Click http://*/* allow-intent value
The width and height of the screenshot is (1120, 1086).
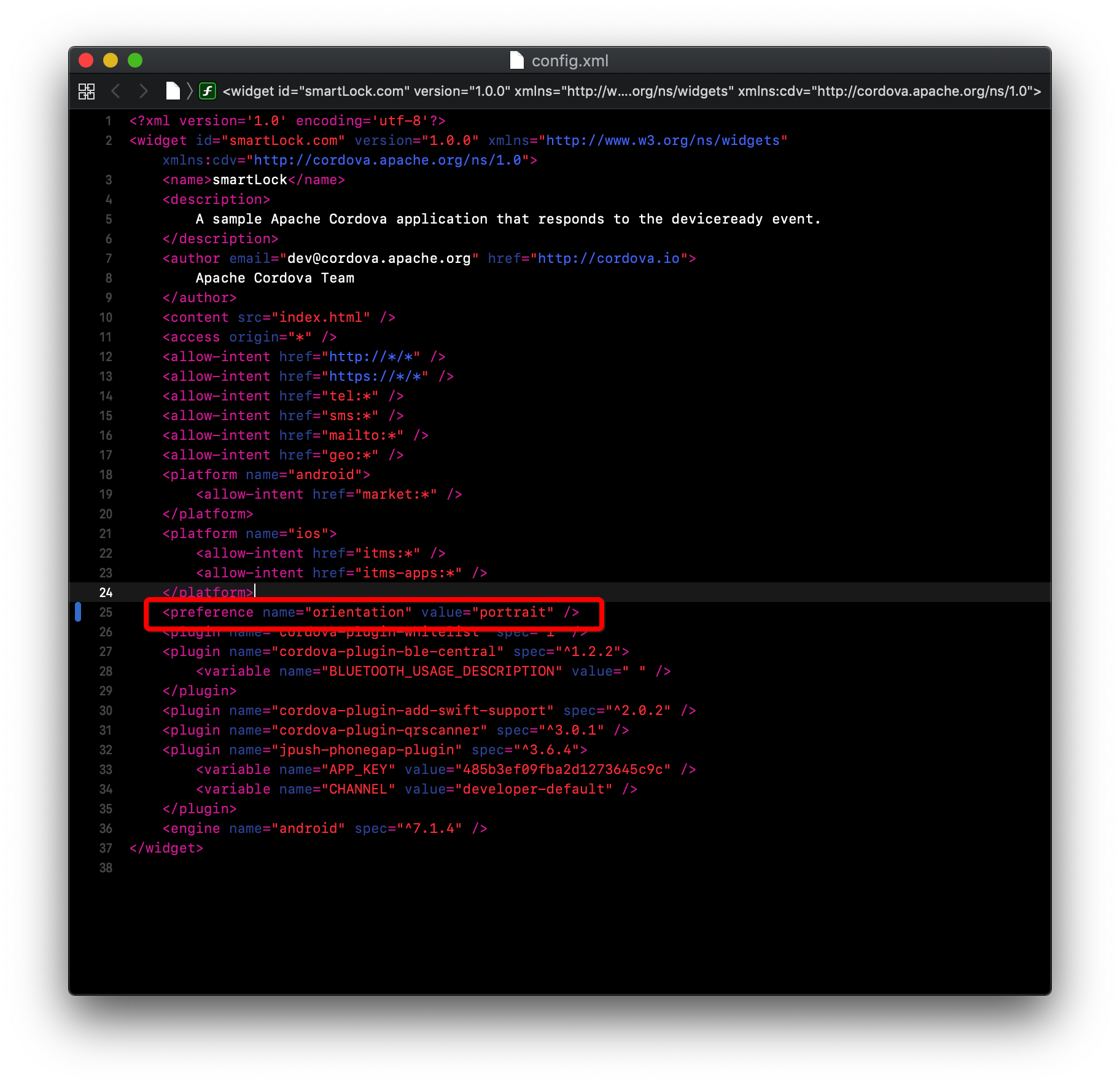[371, 357]
